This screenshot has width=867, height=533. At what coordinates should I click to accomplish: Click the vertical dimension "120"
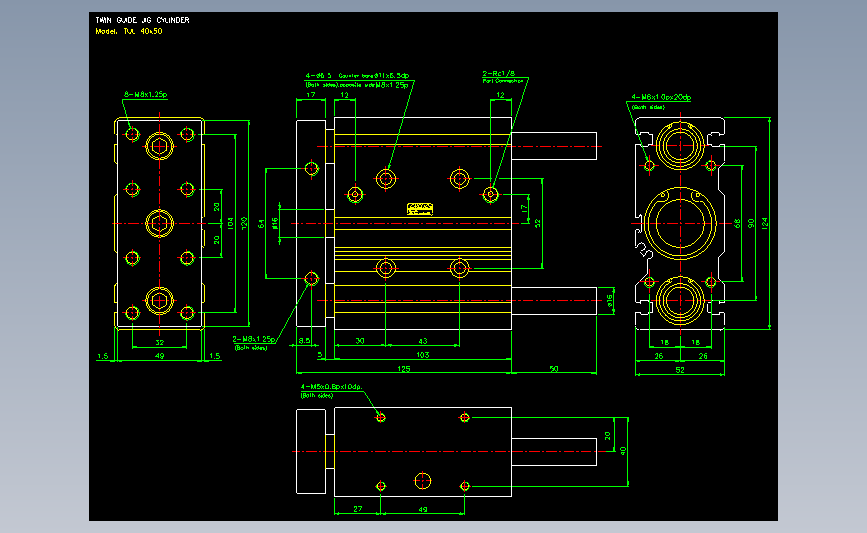[244, 223]
